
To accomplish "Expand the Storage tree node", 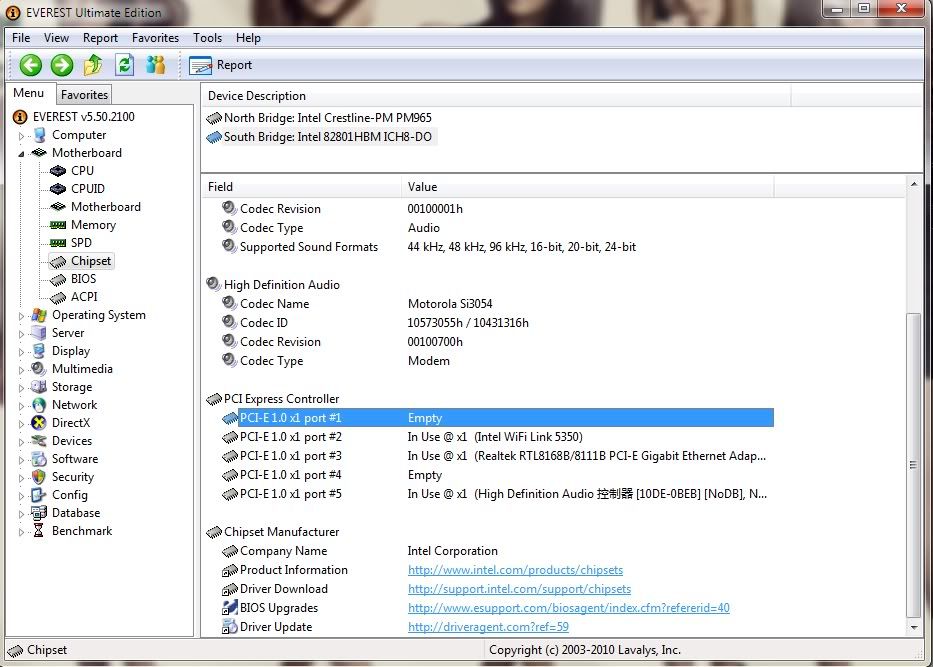I will click(21, 388).
